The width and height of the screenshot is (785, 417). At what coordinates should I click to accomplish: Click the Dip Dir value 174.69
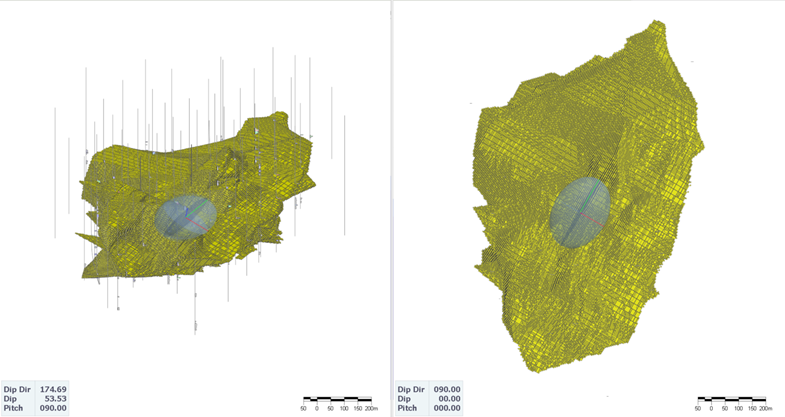coord(54,389)
